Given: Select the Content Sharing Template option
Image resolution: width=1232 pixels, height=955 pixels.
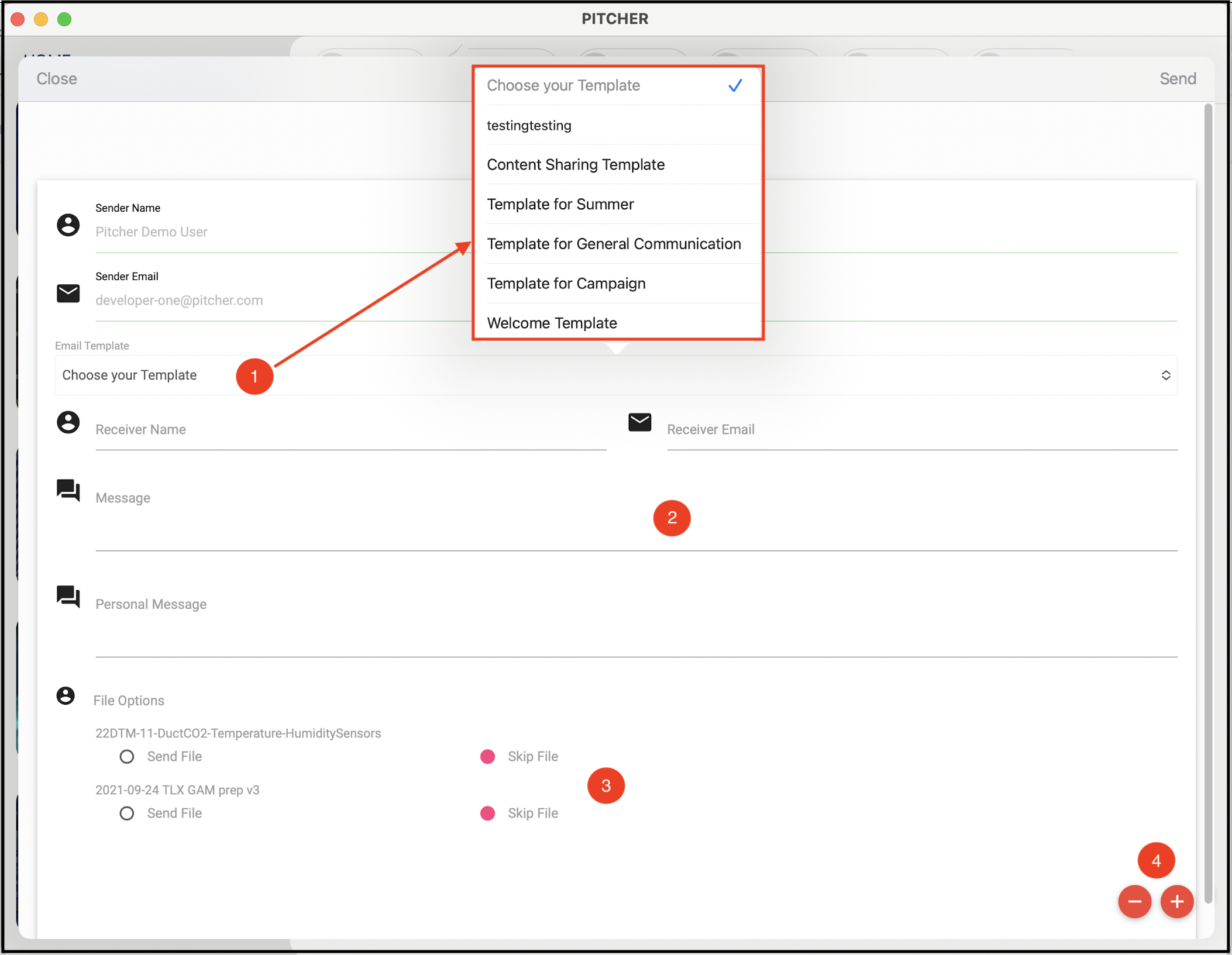Looking at the screenshot, I should click(x=576, y=164).
